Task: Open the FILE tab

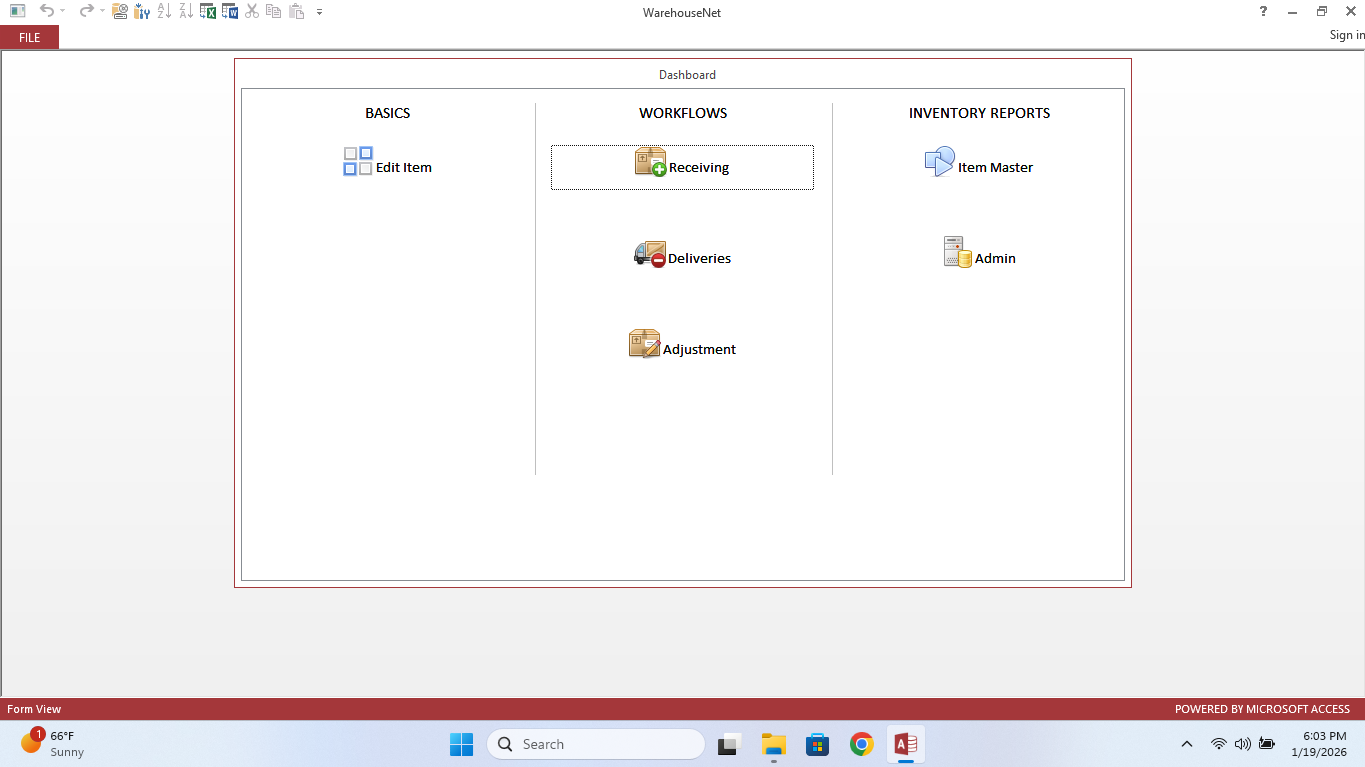Action: (29, 37)
